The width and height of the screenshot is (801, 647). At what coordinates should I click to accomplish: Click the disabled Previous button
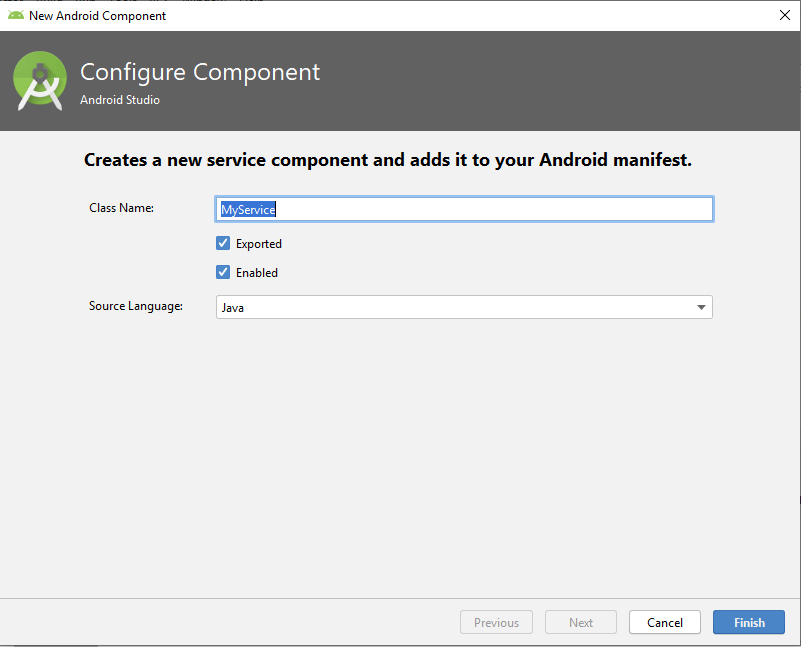[496, 622]
